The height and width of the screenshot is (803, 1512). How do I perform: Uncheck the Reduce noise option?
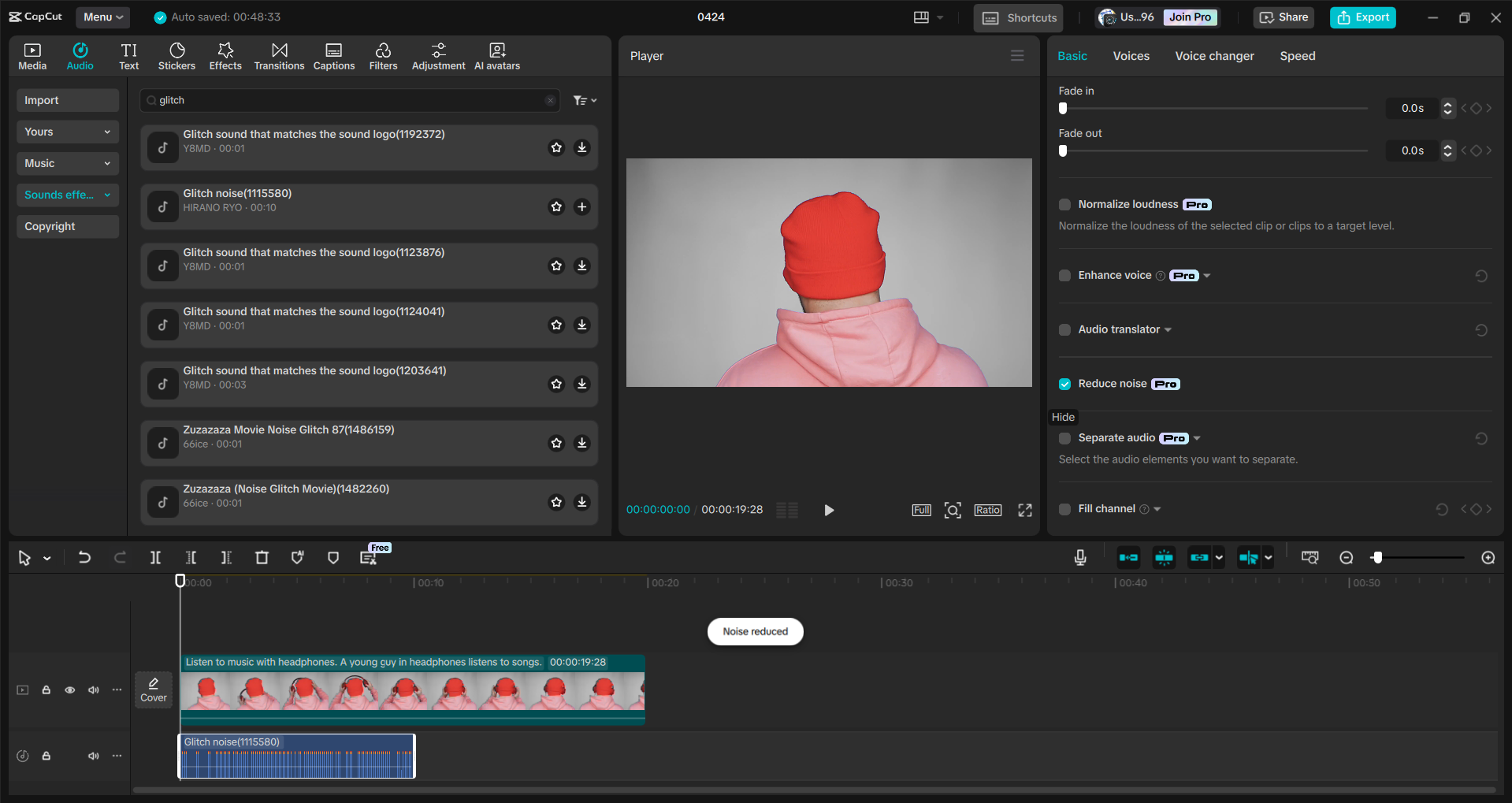(x=1064, y=384)
